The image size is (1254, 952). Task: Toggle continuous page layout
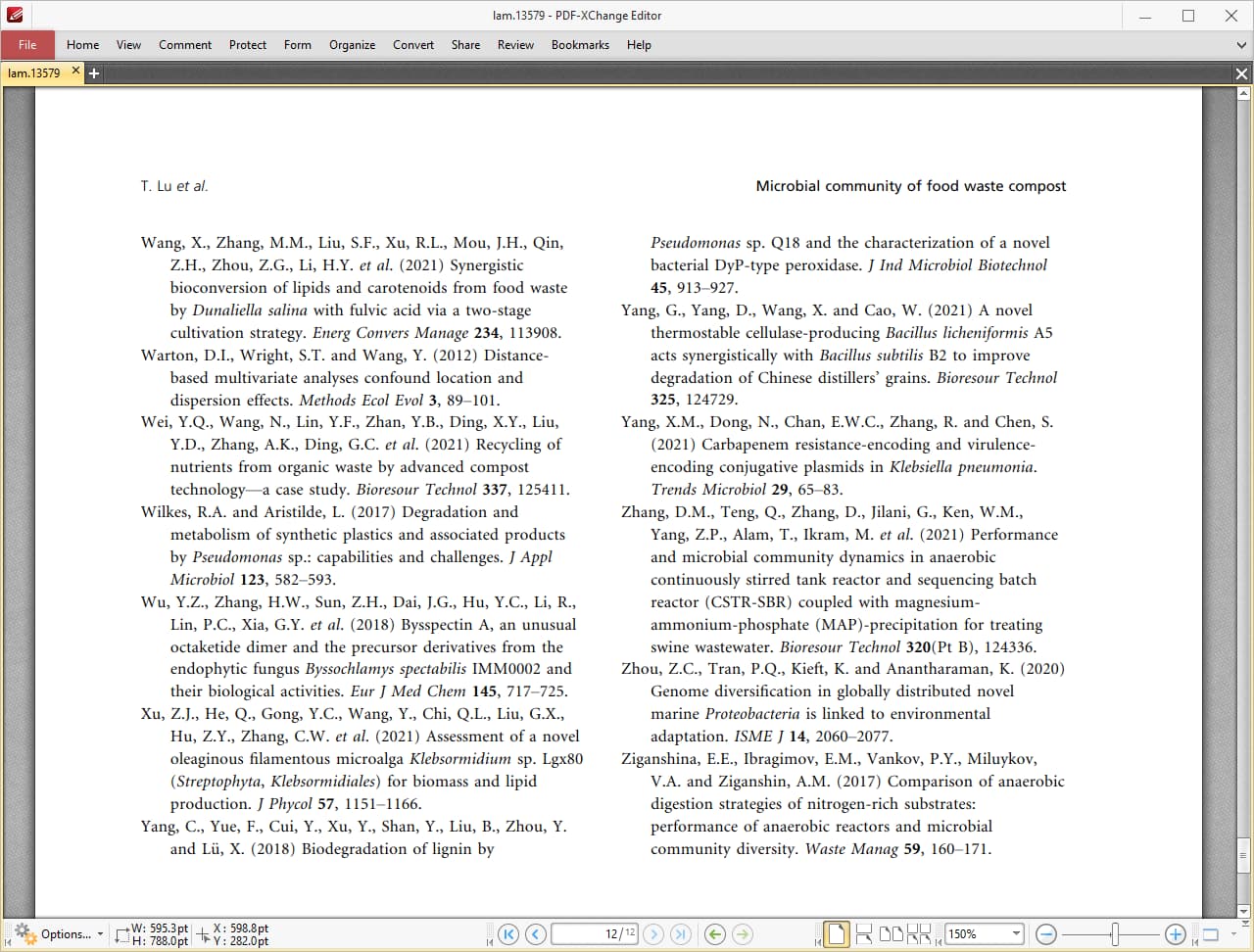point(864,934)
